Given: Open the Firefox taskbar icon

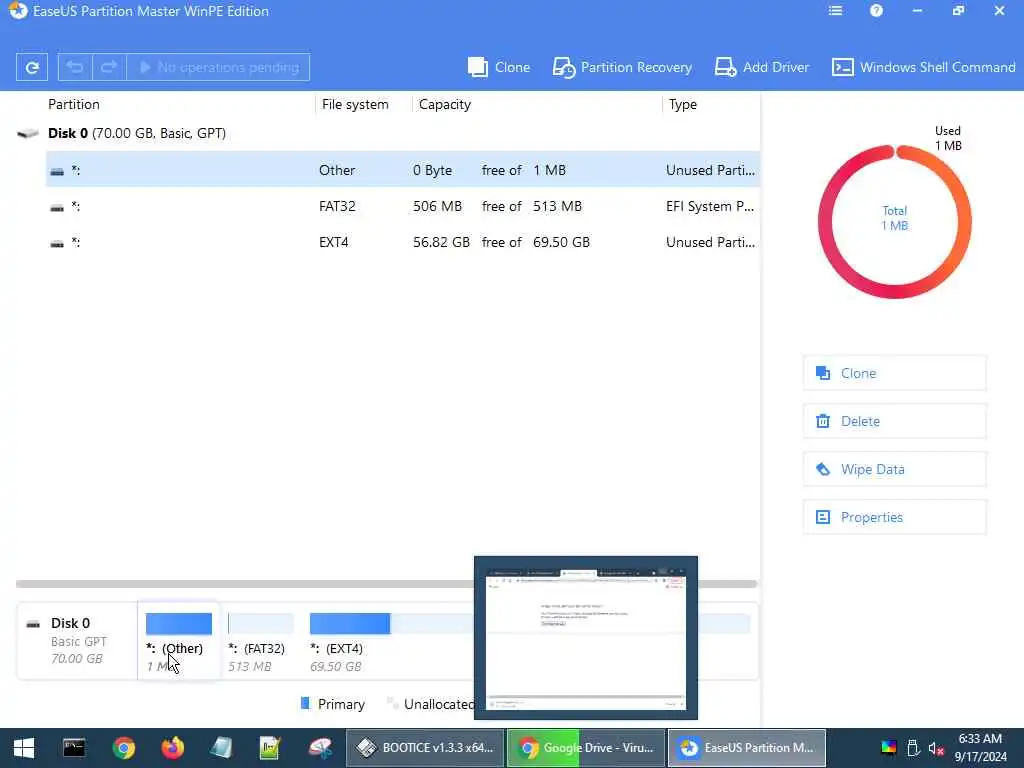Looking at the screenshot, I should coord(172,748).
